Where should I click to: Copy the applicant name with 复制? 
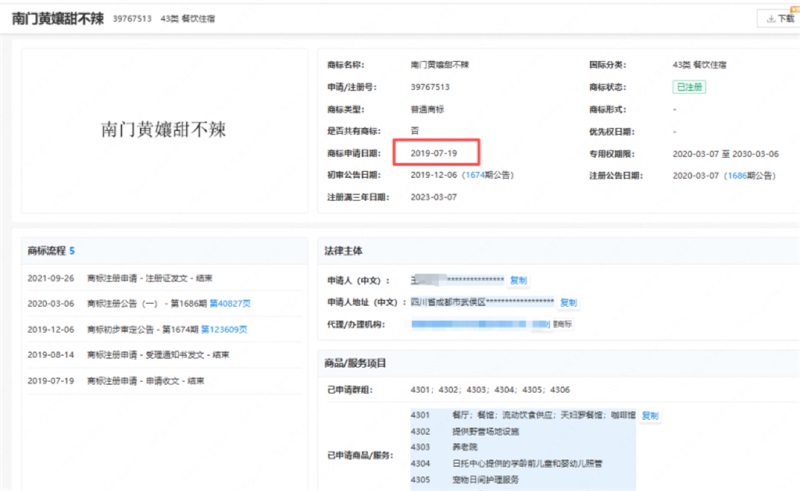click(x=518, y=280)
